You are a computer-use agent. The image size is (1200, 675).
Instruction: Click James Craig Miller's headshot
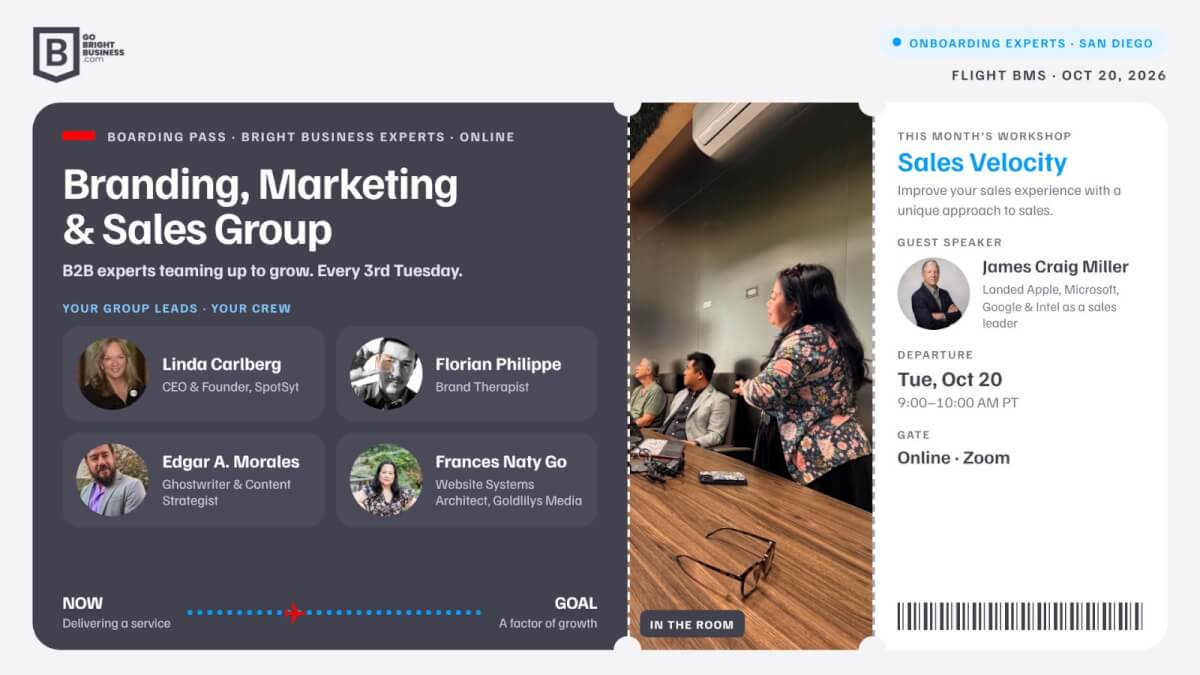[933, 294]
